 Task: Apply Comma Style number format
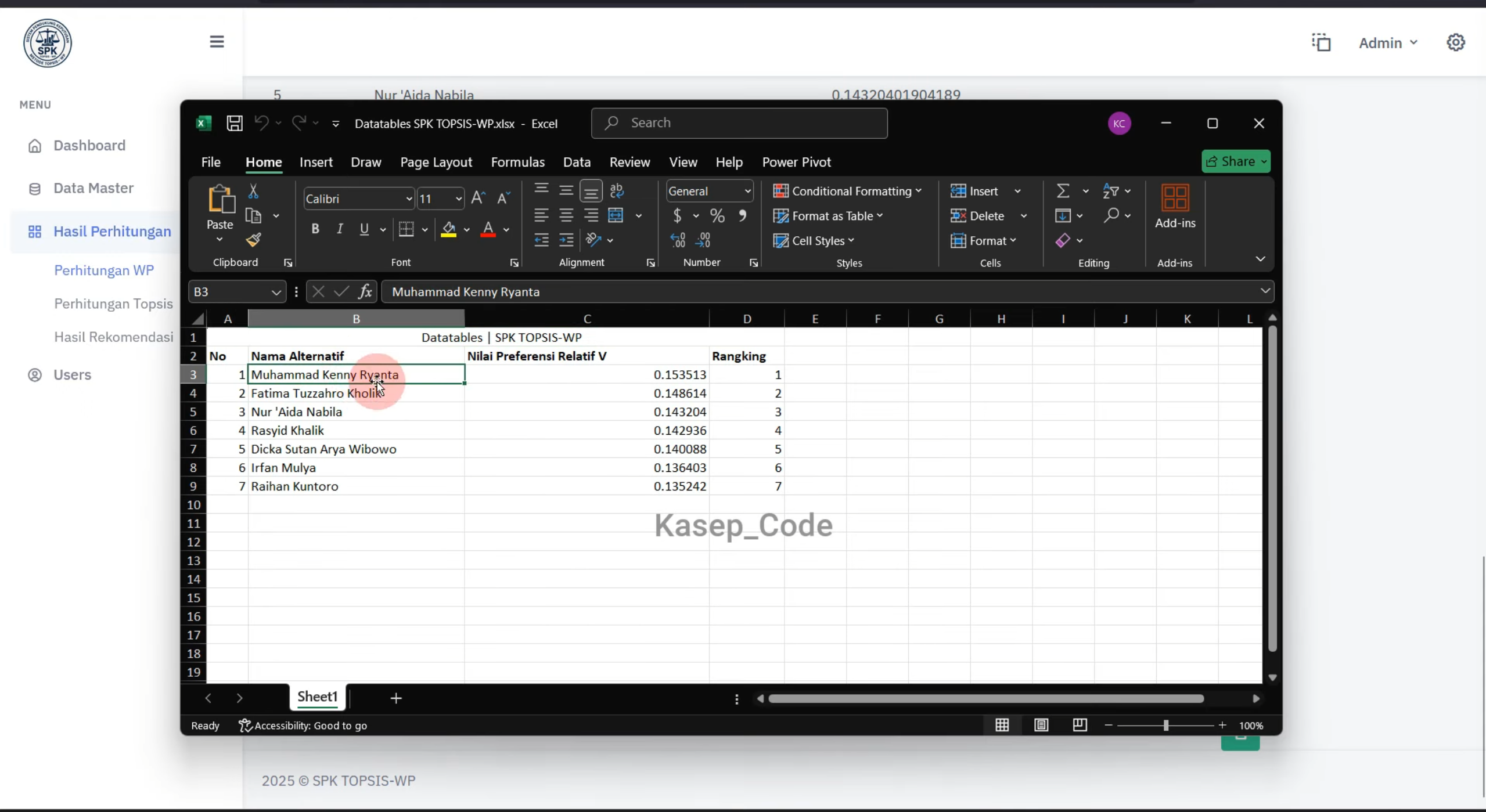(x=743, y=216)
